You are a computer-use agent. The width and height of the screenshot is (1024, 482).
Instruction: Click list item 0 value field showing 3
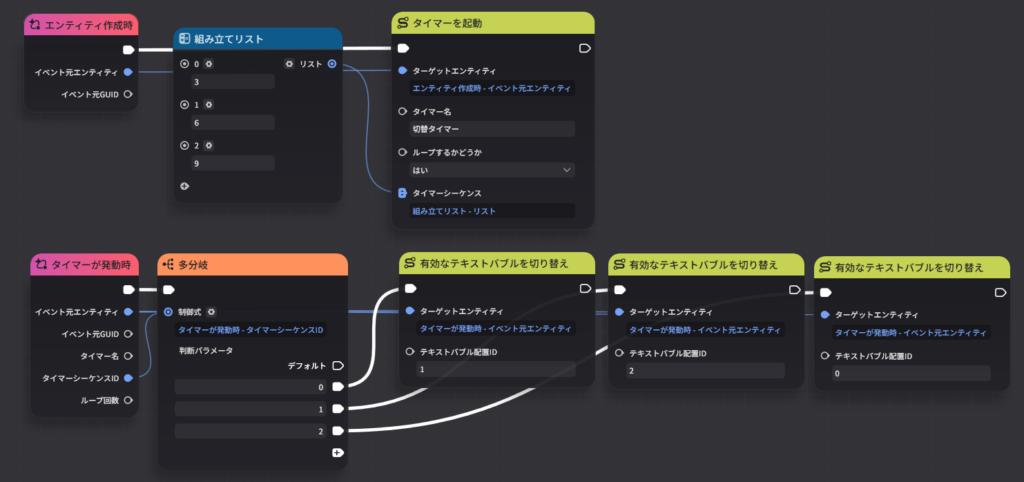click(233, 82)
